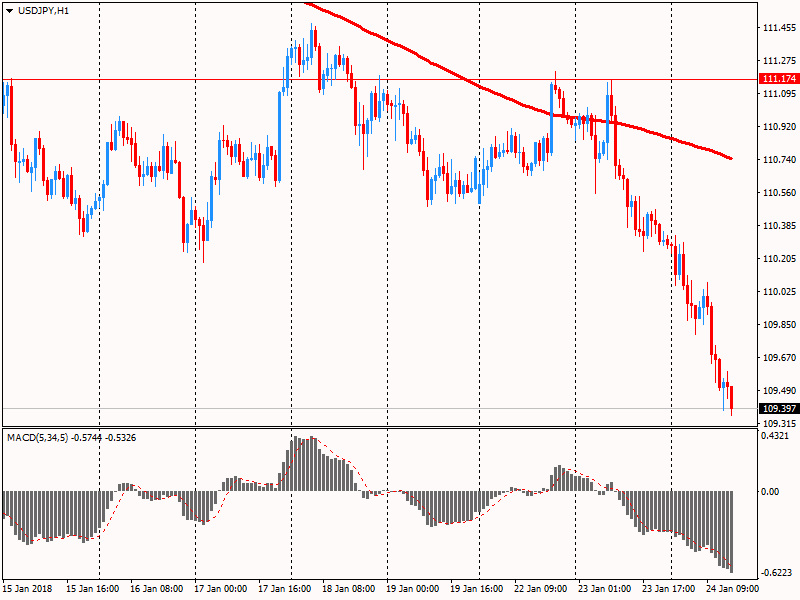
Task: Click the MACD zero level 0.00 label
Action: click(770, 491)
